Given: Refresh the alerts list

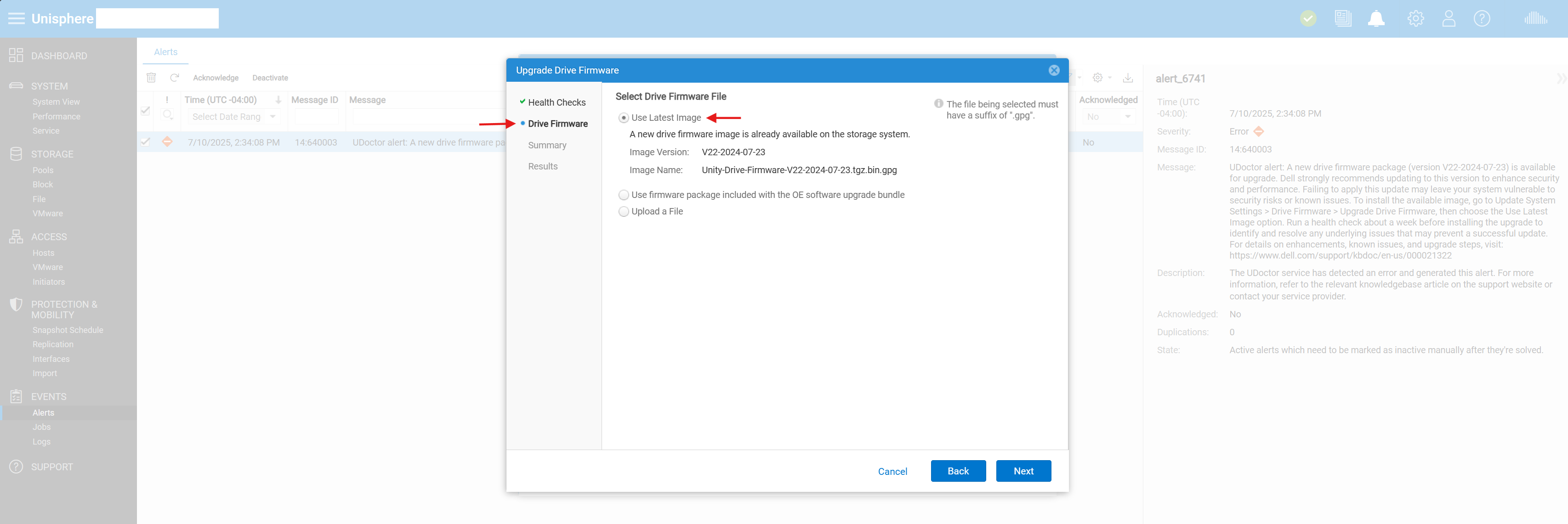Looking at the screenshot, I should pyautogui.click(x=175, y=77).
